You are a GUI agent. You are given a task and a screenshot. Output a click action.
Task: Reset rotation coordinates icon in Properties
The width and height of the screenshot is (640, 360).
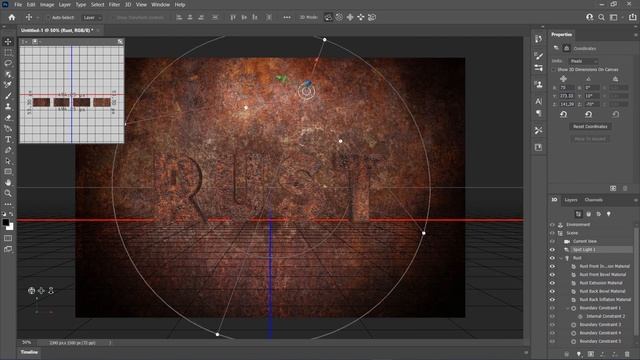[x=589, y=115]
